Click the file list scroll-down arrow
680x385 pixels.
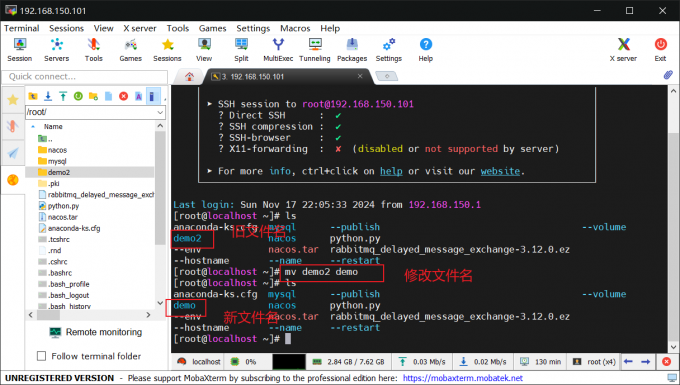click(160, 303)
